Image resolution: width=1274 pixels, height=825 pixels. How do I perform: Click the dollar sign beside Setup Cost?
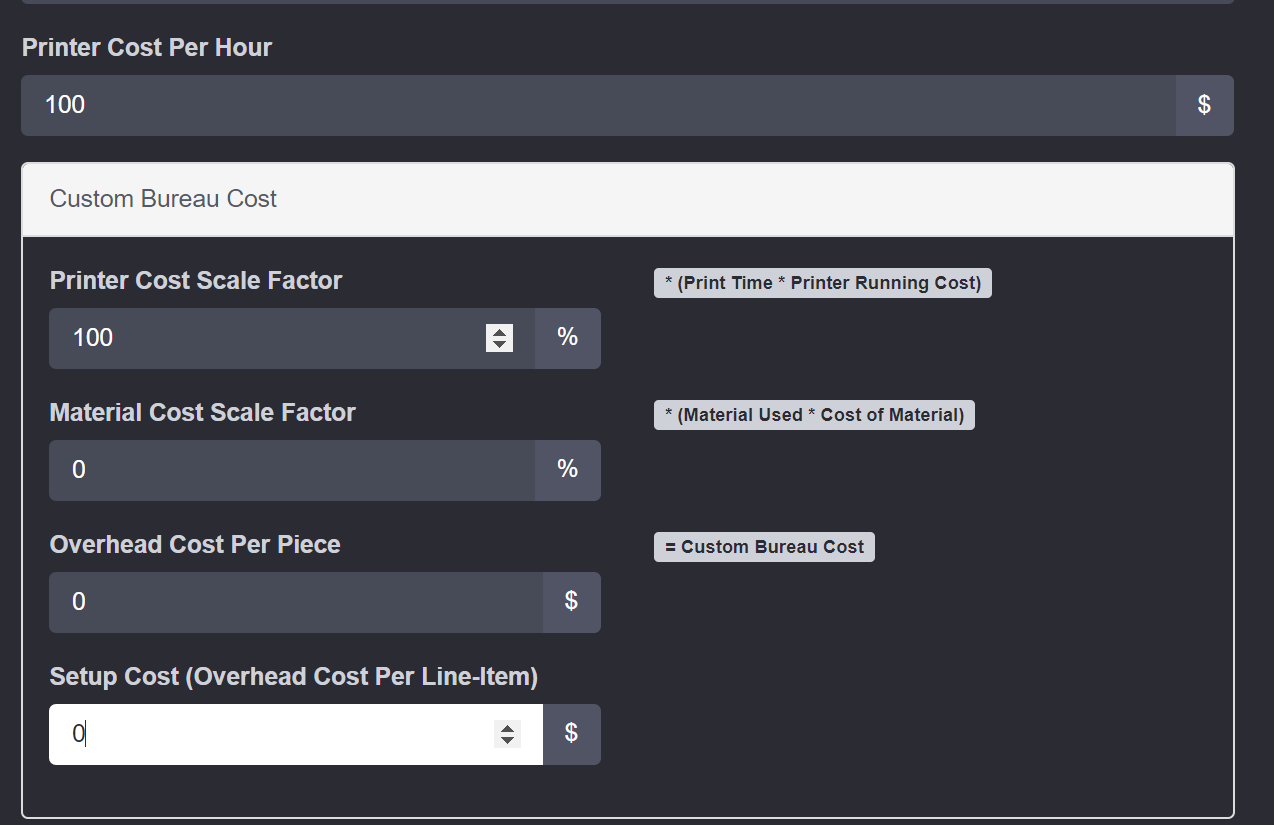point(571,734)
